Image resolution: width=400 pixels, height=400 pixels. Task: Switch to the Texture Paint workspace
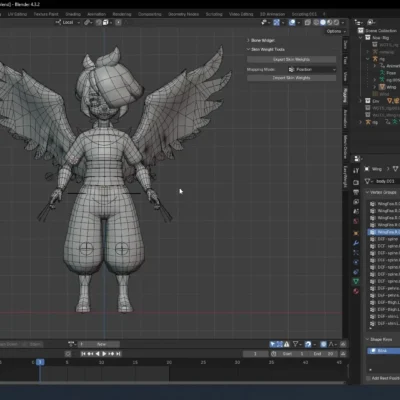click(46, 14)
